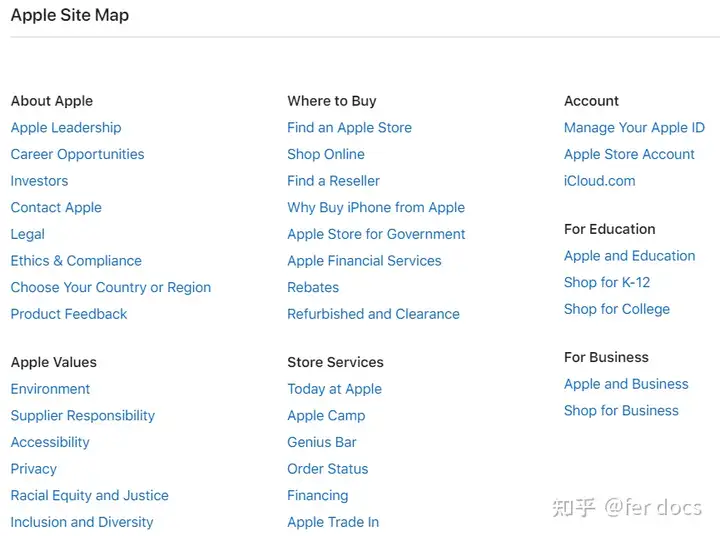Go to Apple and Business
720x536 pixels.
626,384
